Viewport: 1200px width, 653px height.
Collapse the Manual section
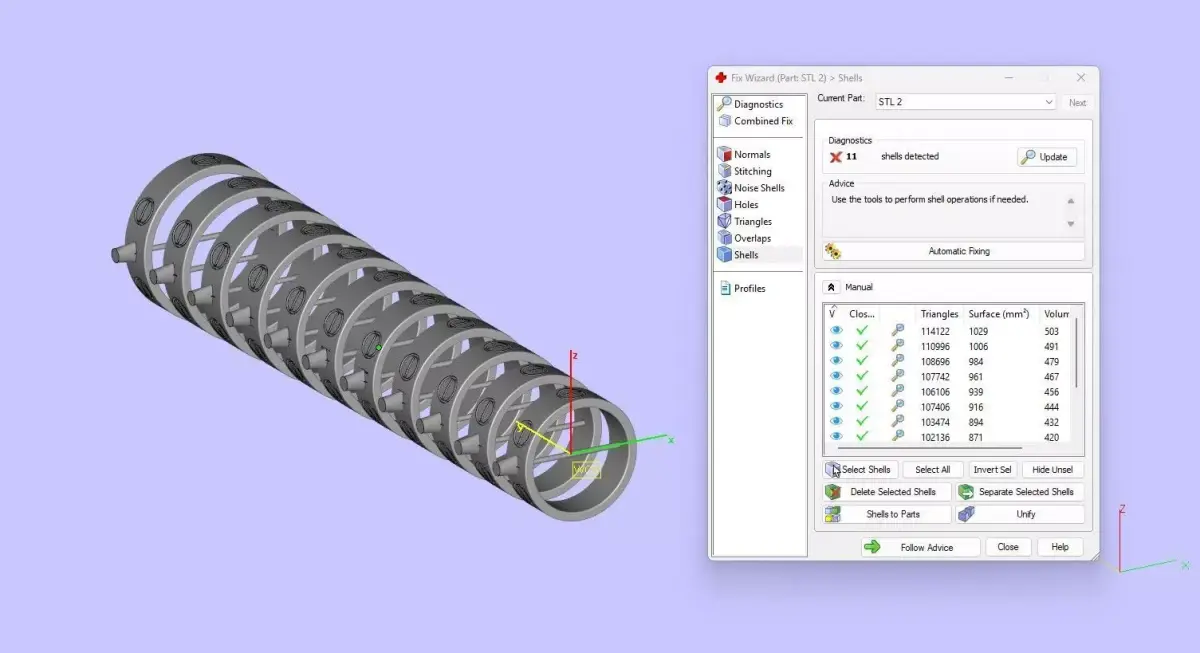(830, 287)
